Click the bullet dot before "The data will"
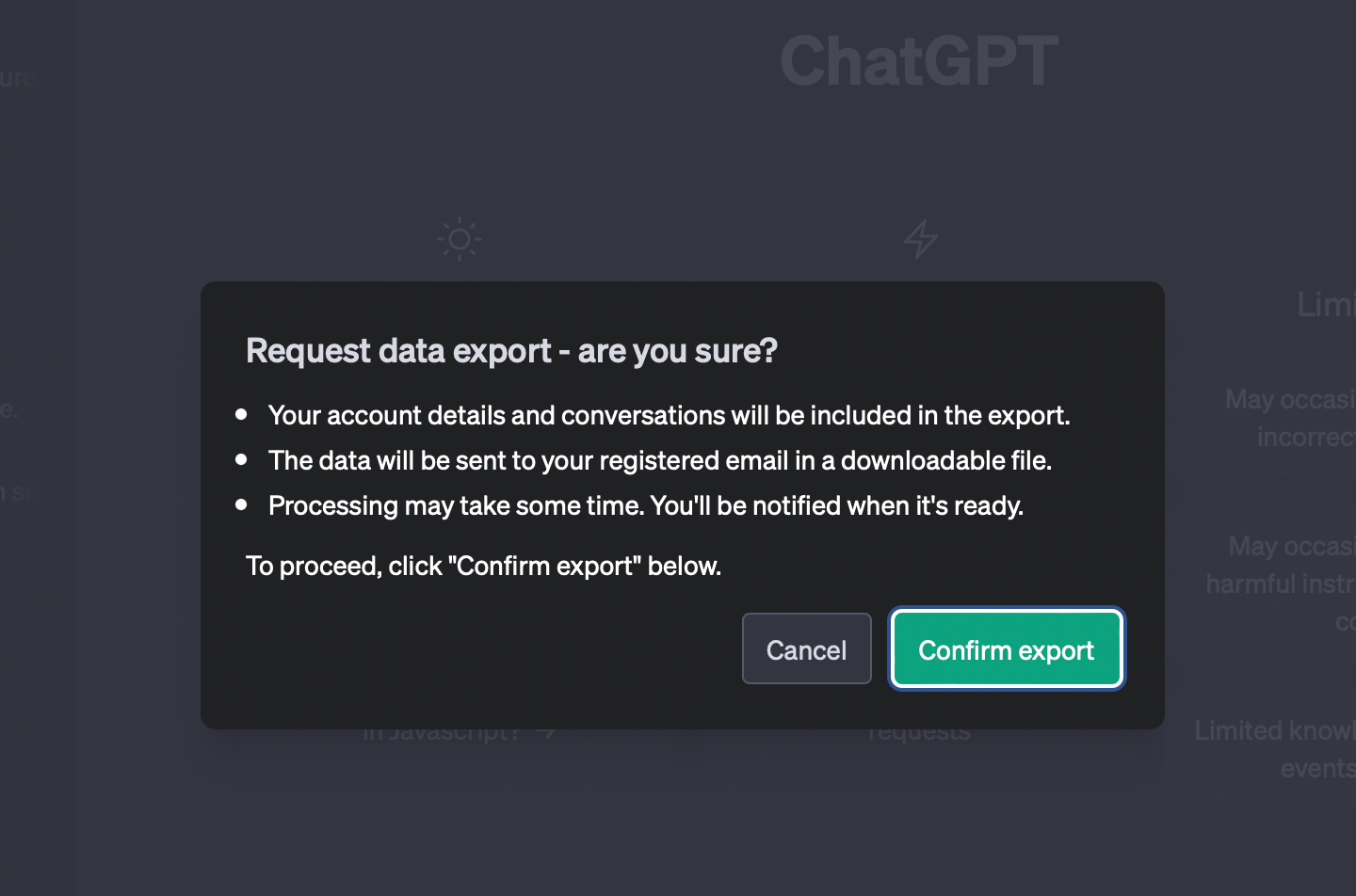This screenshot has height=896, width=1356. coord(242,459)
